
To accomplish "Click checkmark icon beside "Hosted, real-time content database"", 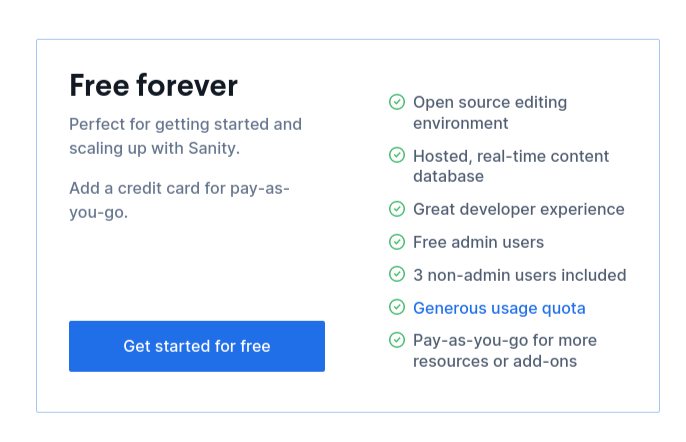I will point(397,156).
